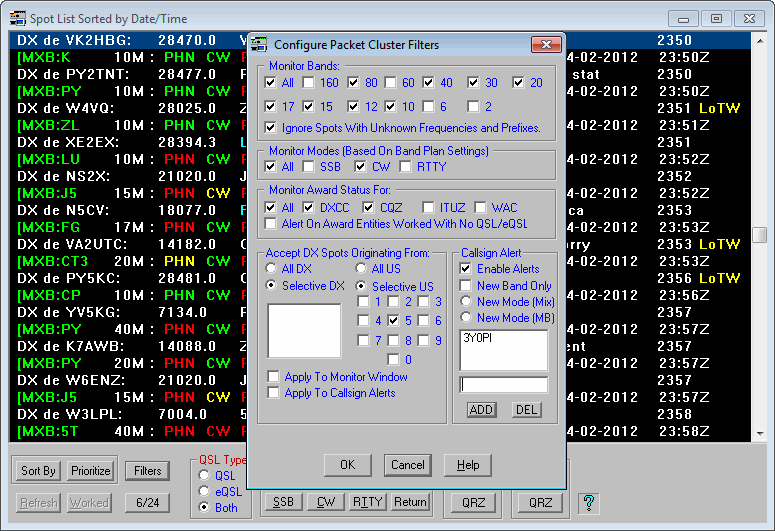Uncheck Enable Alerts in Callsign Alert

click(x=467, y=269)
